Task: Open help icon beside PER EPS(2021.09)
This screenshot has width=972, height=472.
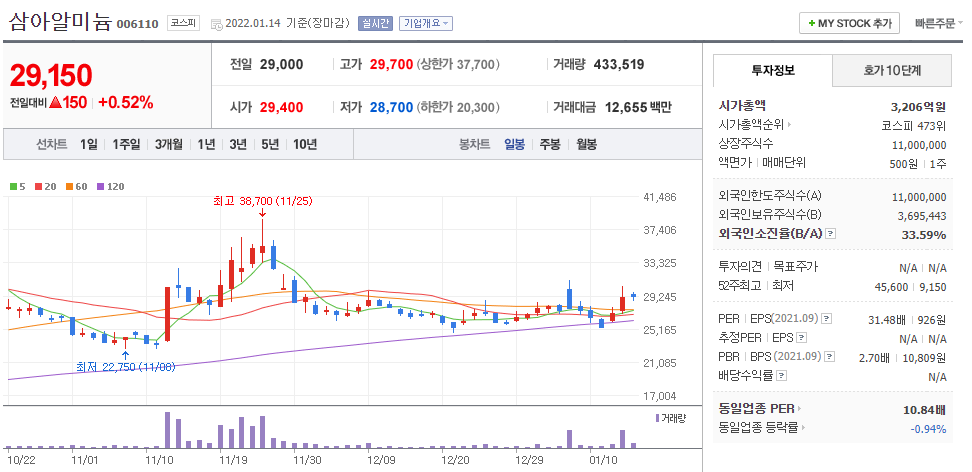Action: pos(826,319)
